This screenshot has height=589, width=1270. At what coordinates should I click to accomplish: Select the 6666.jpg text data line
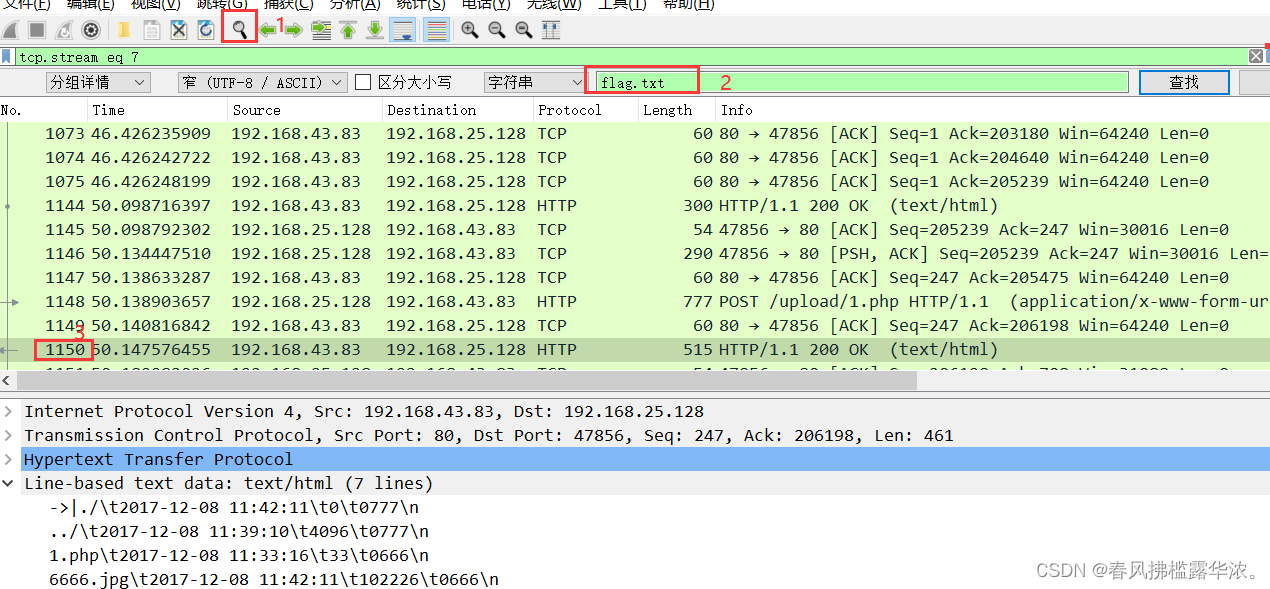[274, 579]
